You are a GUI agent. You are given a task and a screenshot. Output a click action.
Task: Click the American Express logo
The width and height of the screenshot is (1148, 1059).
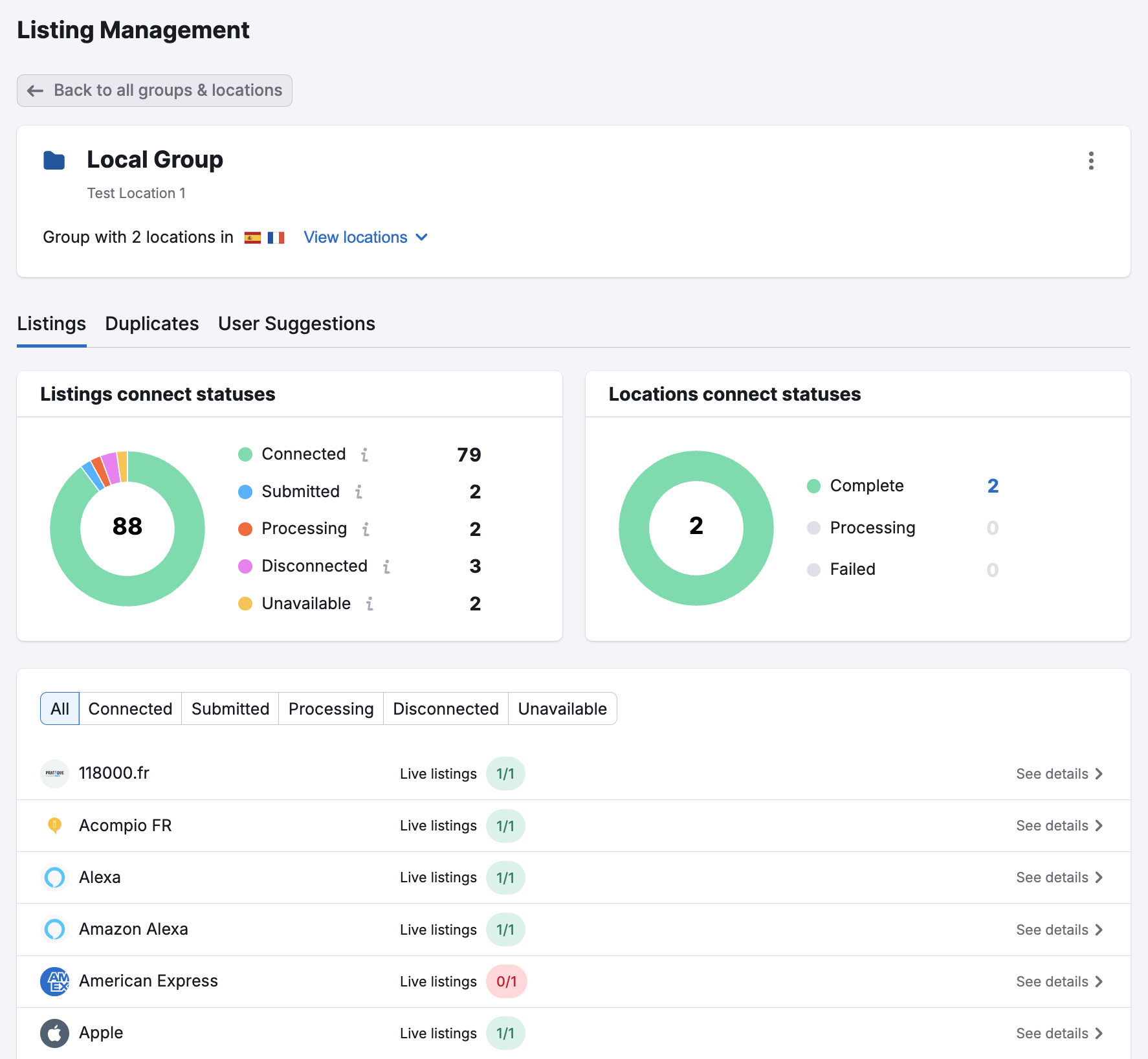point(55,981)
